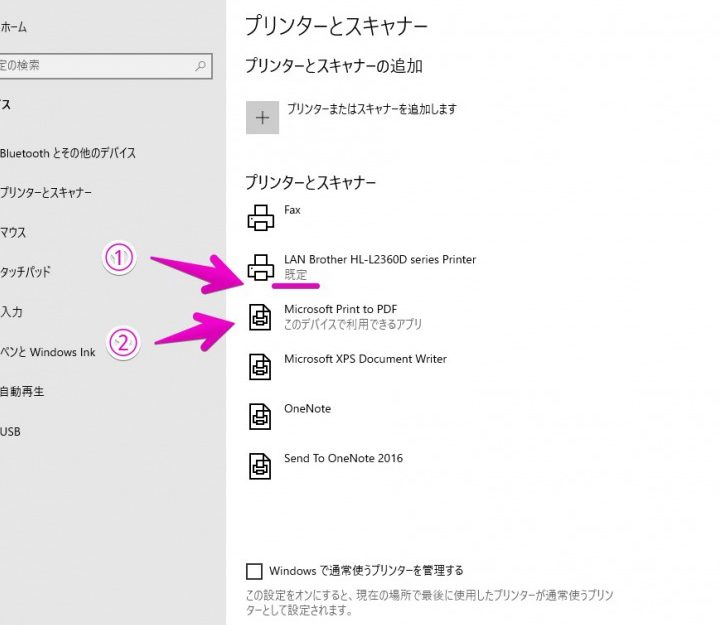Enable the 'Windows で通常使うプリンターを管理する' checkbox
This screenshot has width=720, height=625.
(x=254, y=571)
